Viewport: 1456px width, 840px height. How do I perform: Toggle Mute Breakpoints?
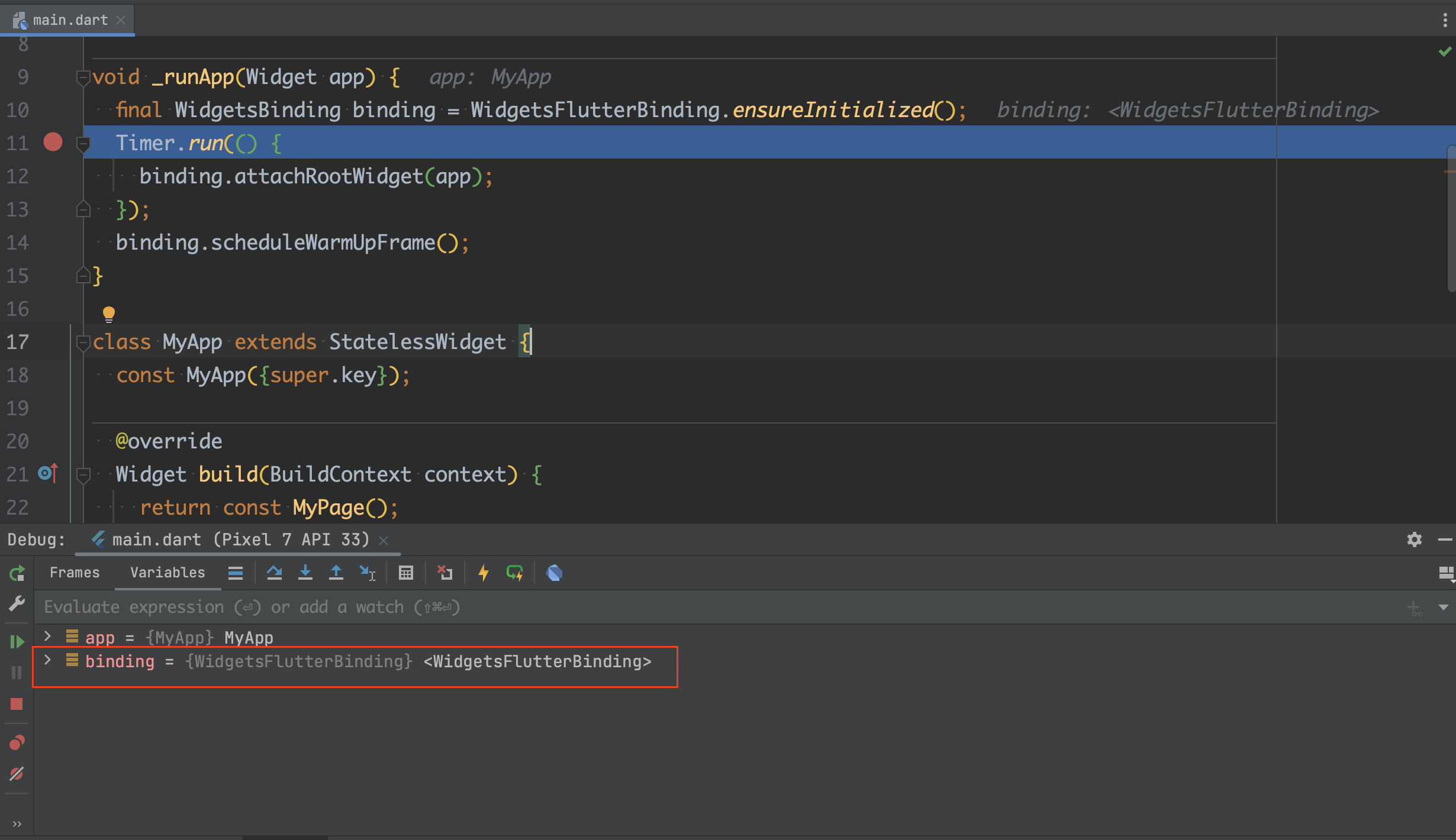17,774
